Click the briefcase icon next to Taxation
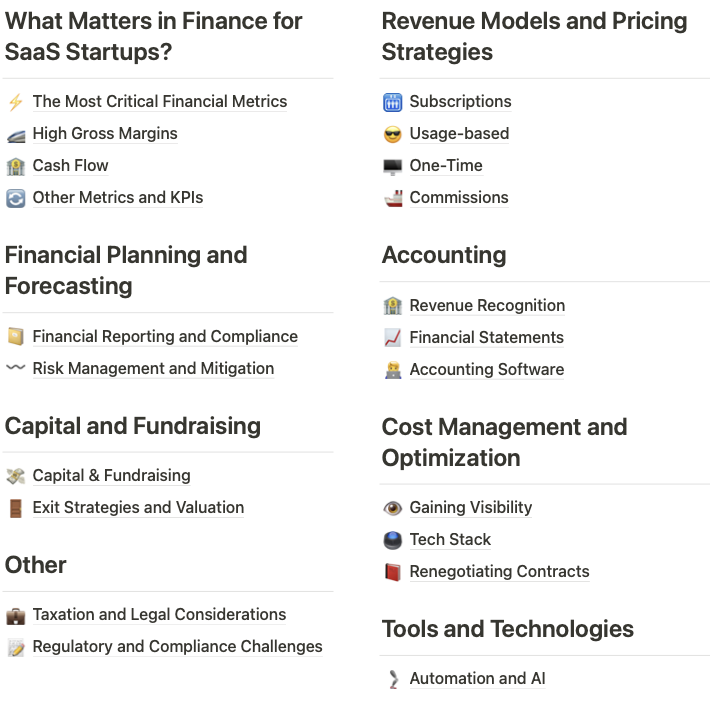 15,615
